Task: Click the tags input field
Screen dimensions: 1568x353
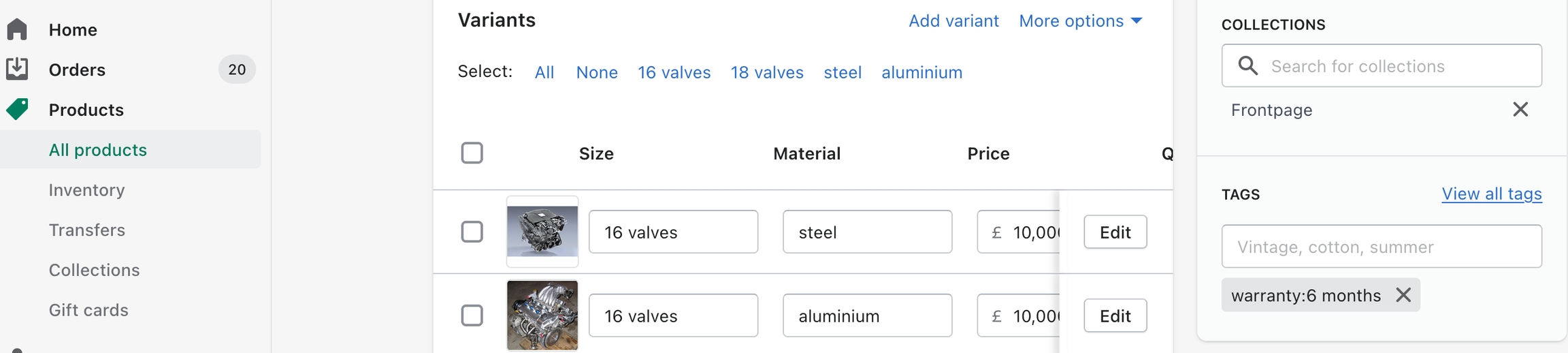Action: [x=1381, y=247]
